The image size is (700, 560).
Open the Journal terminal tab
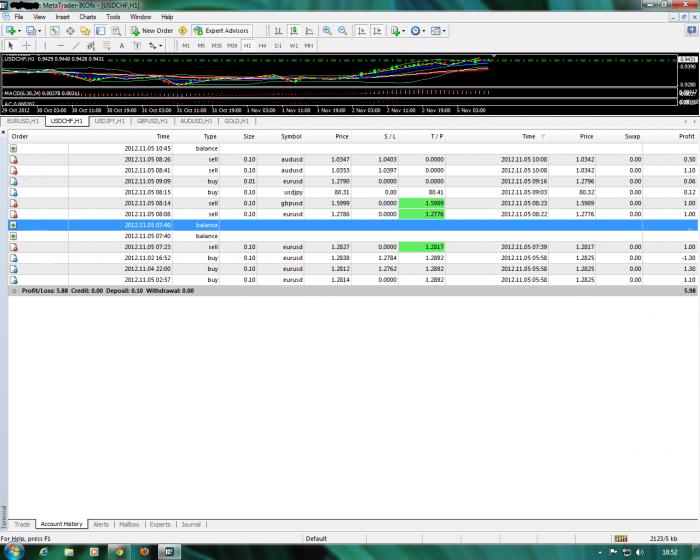191,524
